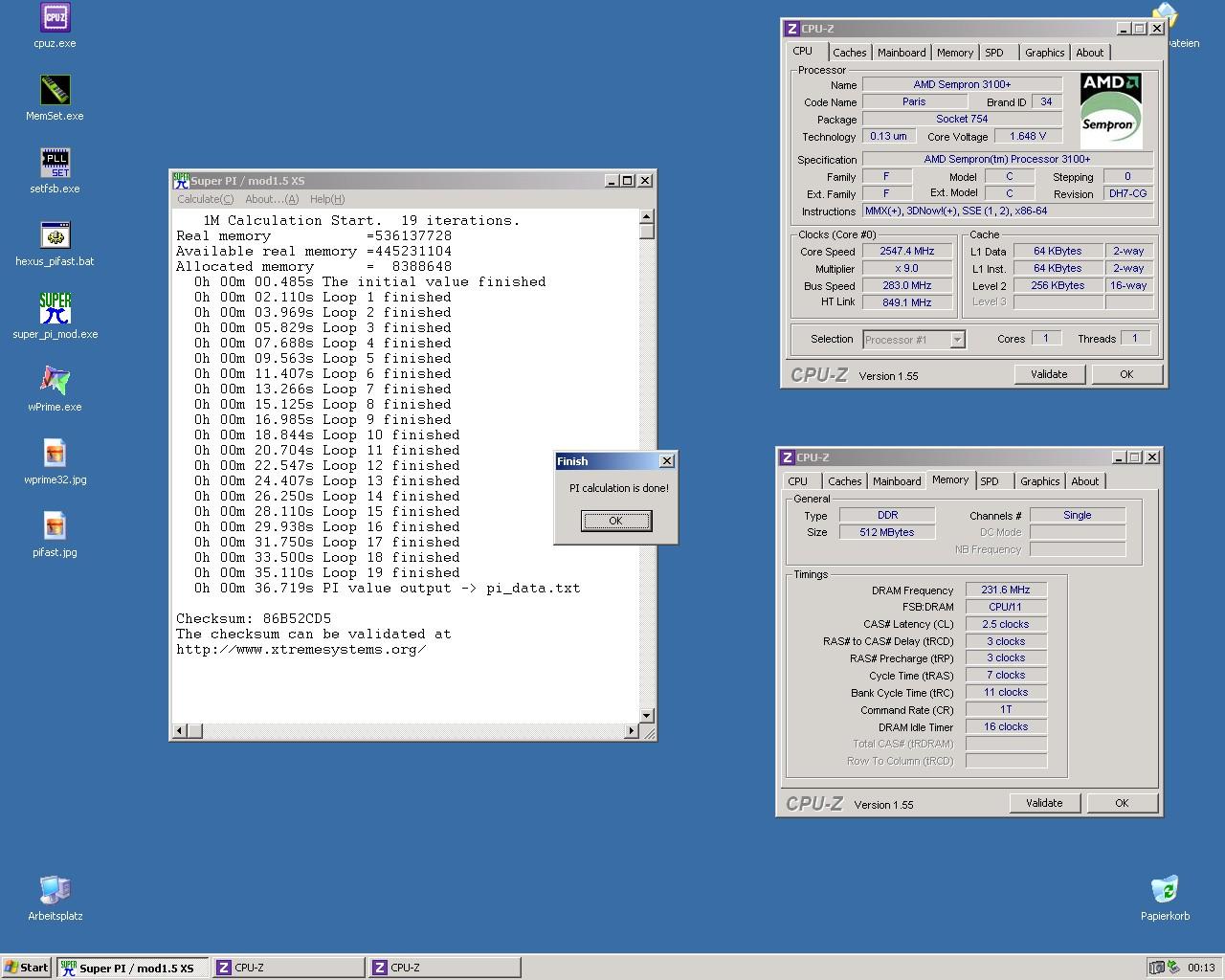Click Super PI vertical scrollbar up arrow
This screenshot has height=980, width=1225.
tap(646, 216)
